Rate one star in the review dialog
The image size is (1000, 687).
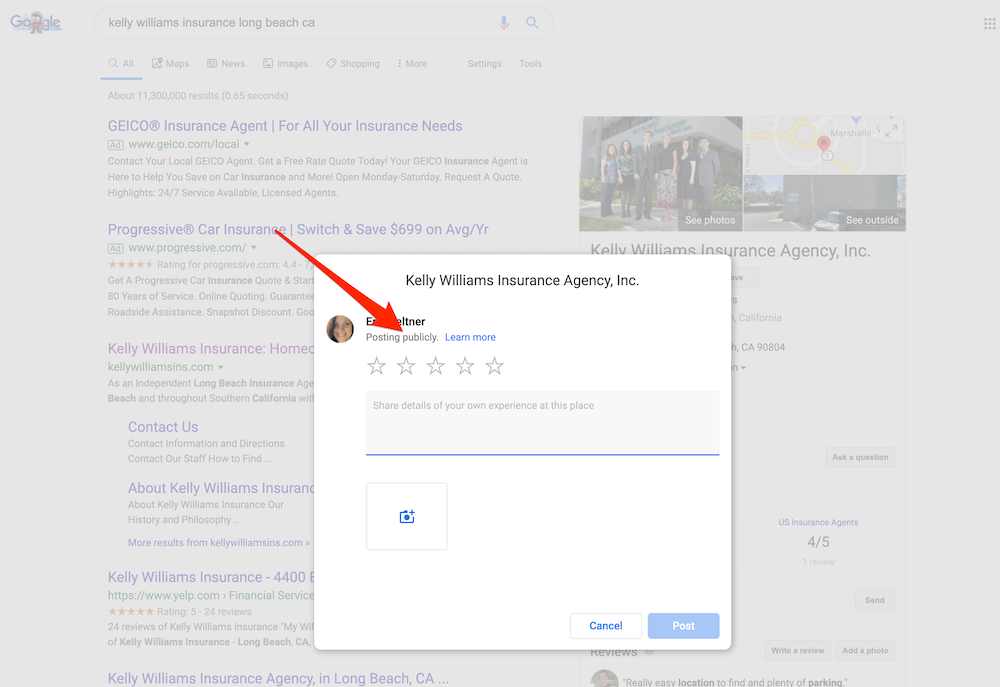coord(376,366)
